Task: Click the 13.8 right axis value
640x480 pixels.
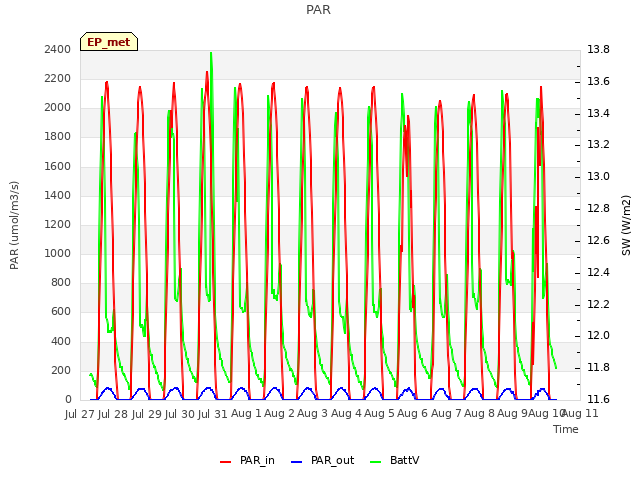Action: pyautogui.click(x=598, y=49)
